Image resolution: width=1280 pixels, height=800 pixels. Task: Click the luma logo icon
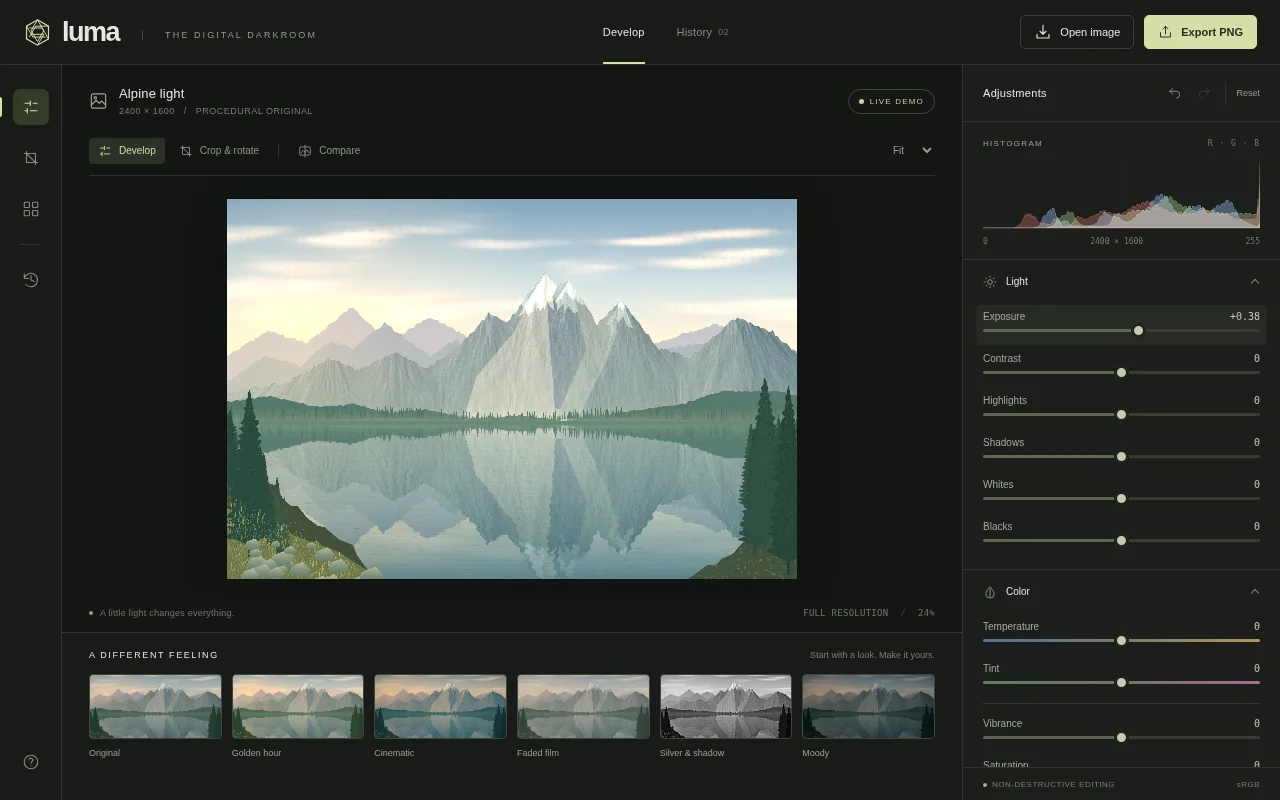point(37,32)
